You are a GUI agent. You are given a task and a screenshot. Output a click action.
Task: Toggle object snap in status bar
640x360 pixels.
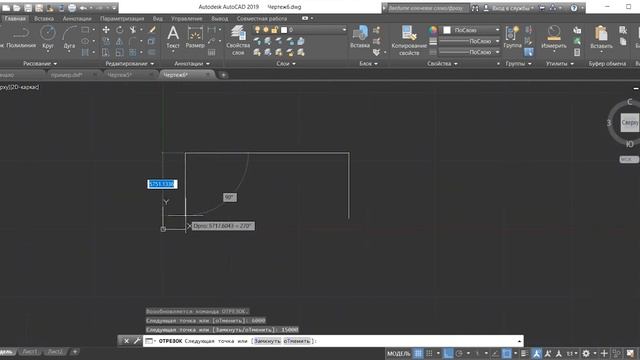click(x=507, y=353)
